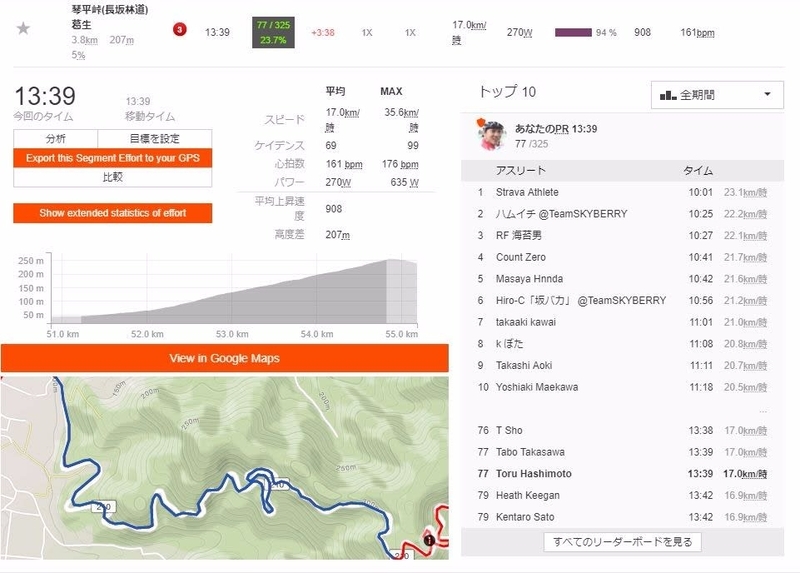
Task: Open Tabo Takasawa leaderboard entry
Action: click(x=530, y=452)
